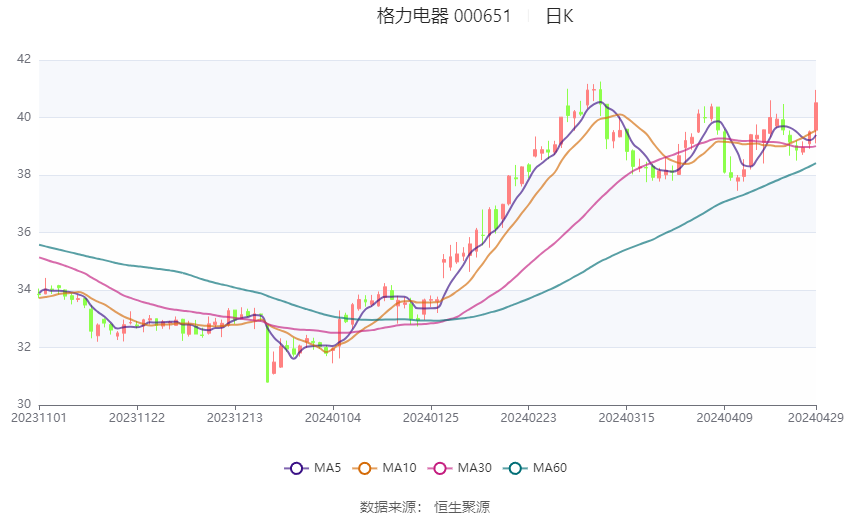Click the long green candlestick dipping near 31
The image size is (850, 517).
click(x=267, y=348)
